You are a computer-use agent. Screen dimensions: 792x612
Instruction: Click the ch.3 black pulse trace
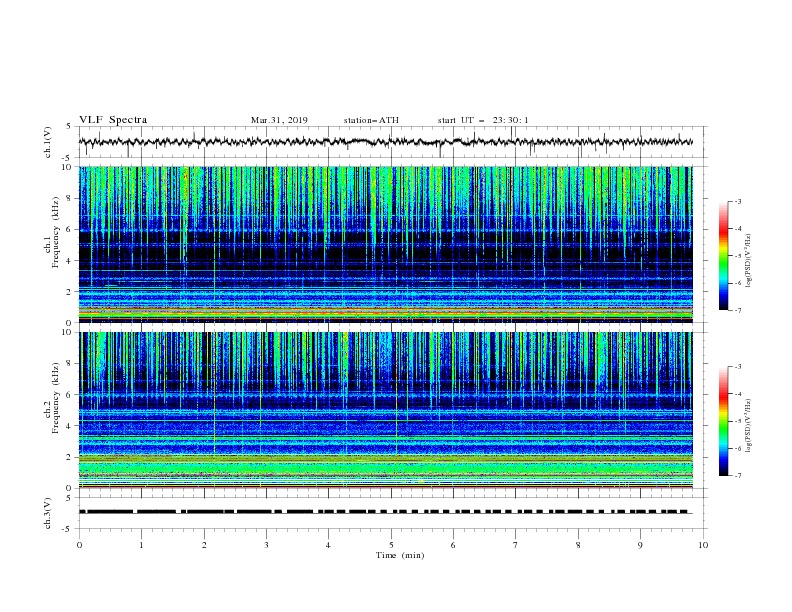point(385,512)
